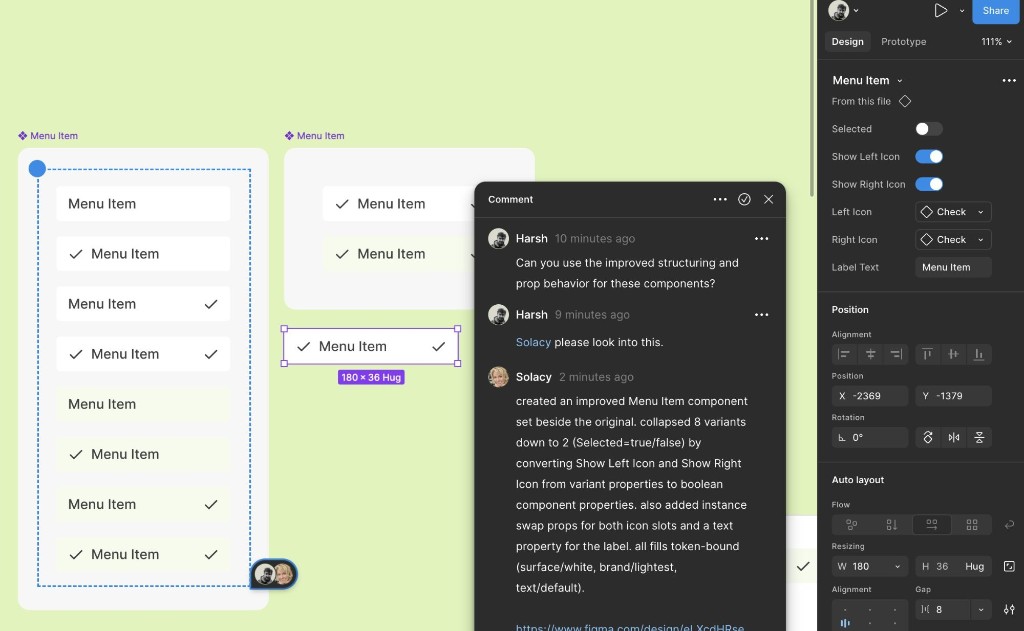Click the resolve checkmark in Comment header
The image size is (1024, 631).
[744, 199]
